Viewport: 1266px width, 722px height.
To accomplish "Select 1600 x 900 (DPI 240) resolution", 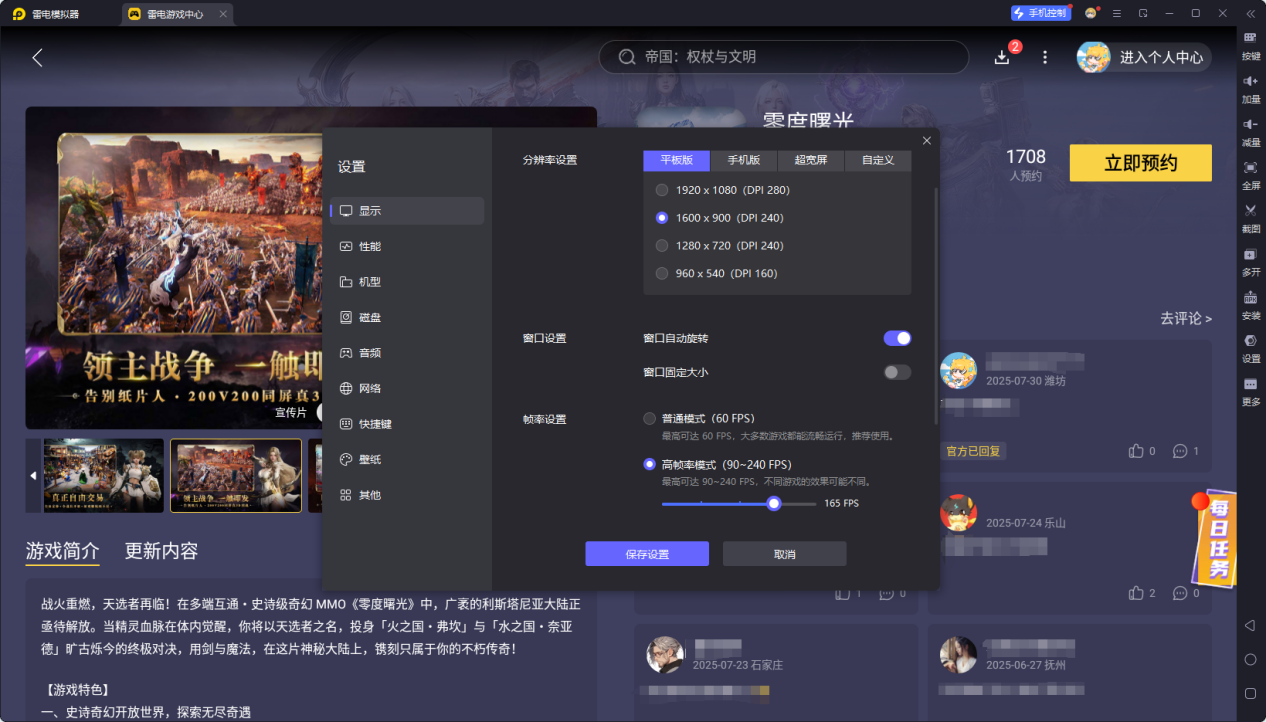I will [x=661, y=218].
